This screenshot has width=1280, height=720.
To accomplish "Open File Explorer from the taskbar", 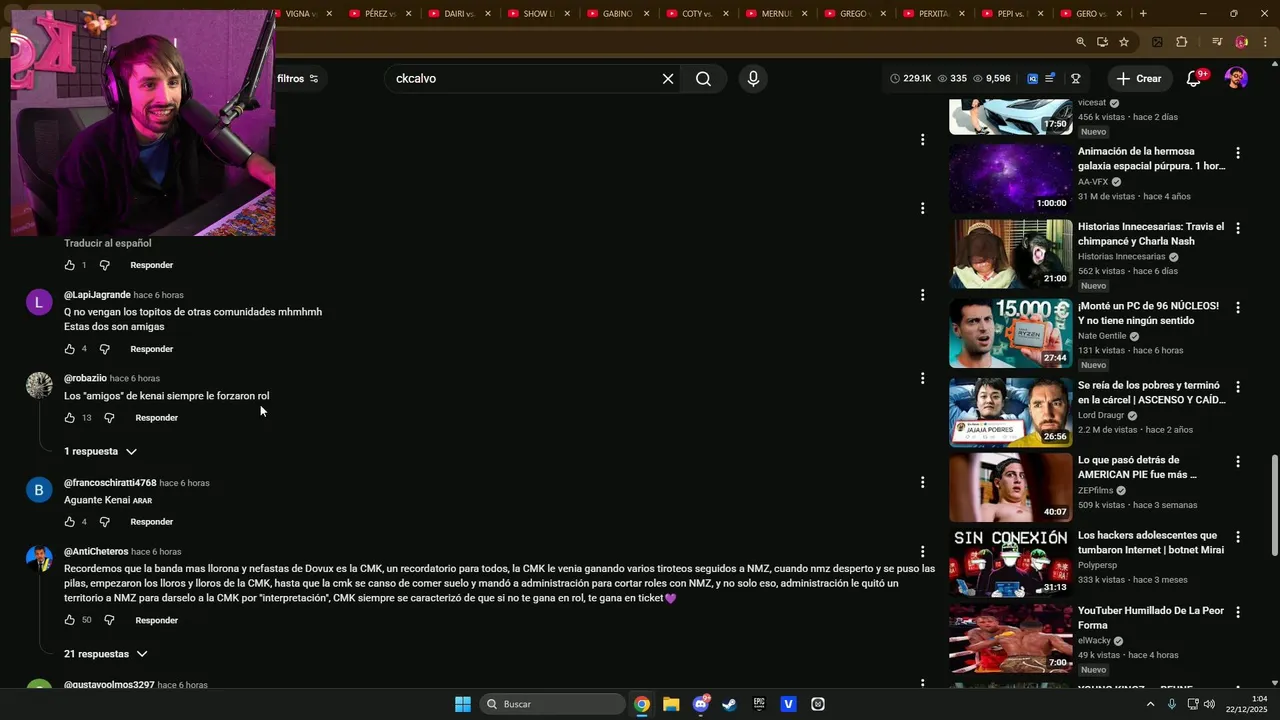I will pyautogui.click(x=671, y=704).
